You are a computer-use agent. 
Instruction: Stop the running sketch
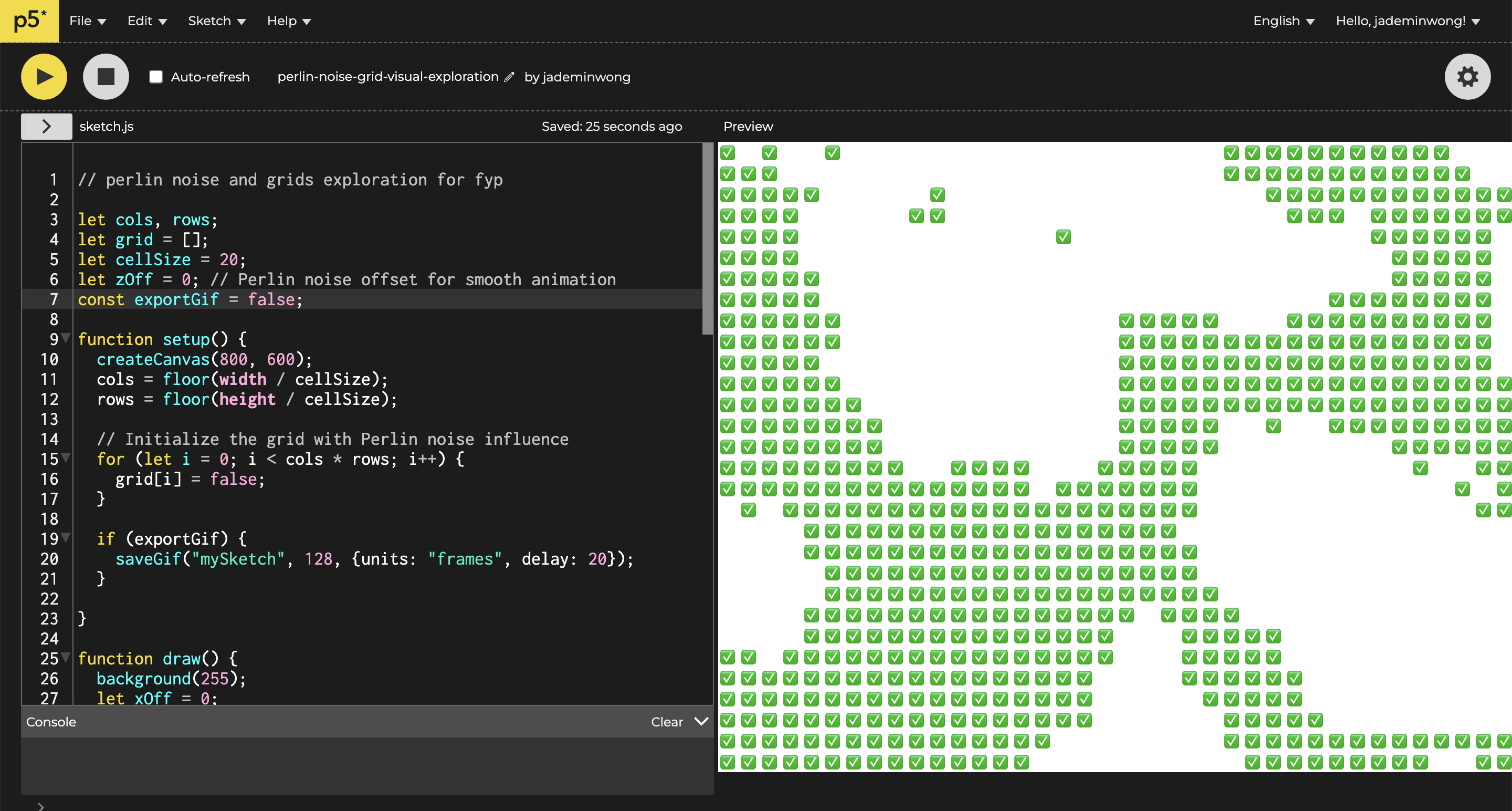(106, 77)
